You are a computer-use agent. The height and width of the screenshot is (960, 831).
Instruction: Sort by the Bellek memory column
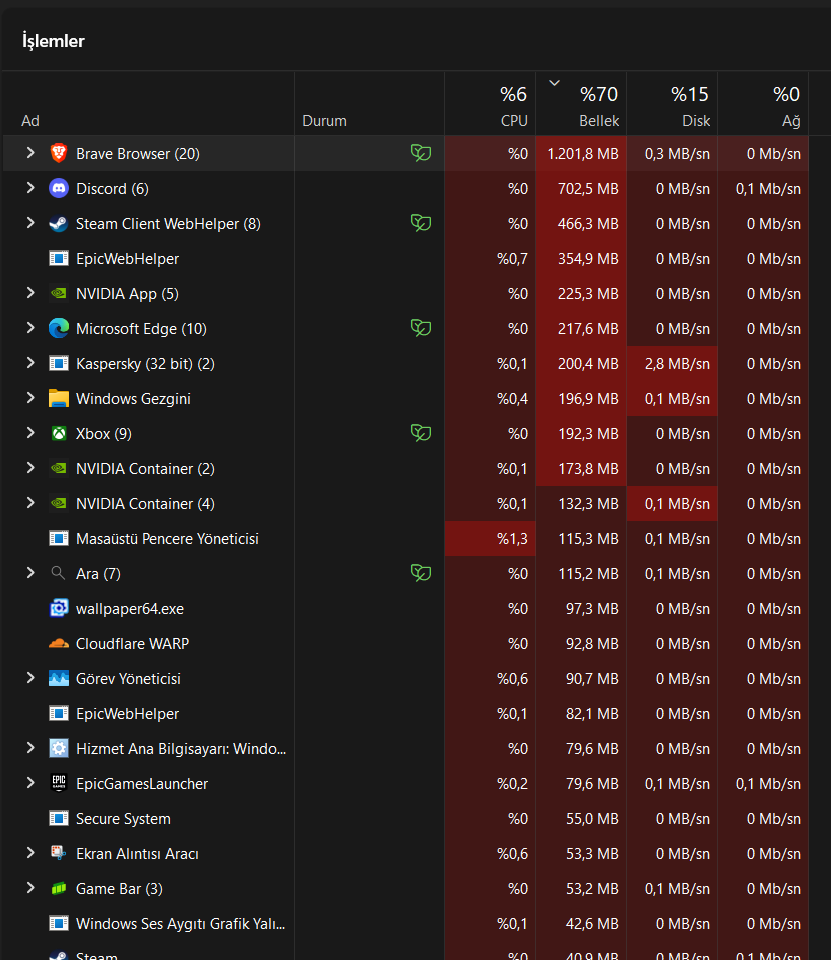[x=581, y=103]
